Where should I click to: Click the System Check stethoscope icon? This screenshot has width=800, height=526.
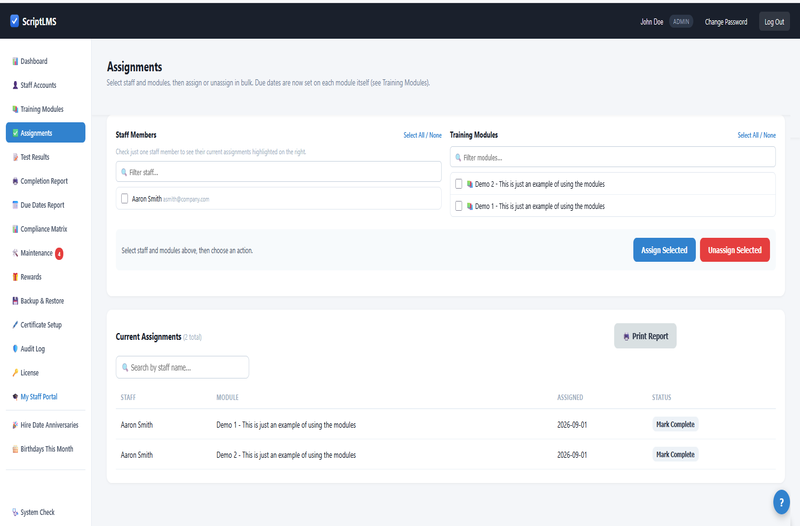15,512
